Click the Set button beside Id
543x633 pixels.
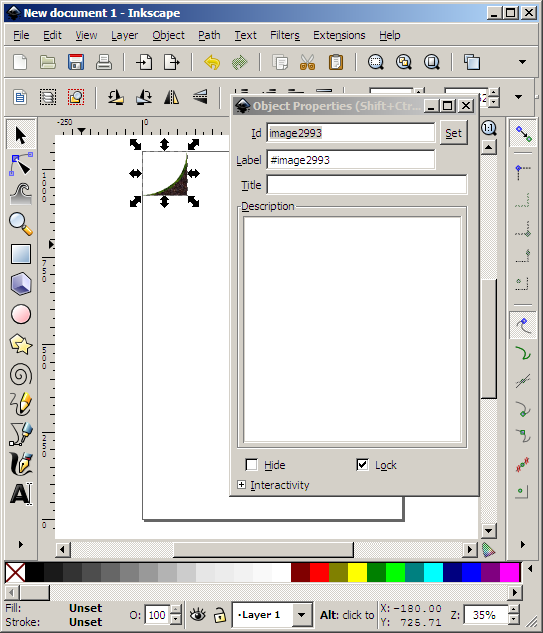point(453,133)
